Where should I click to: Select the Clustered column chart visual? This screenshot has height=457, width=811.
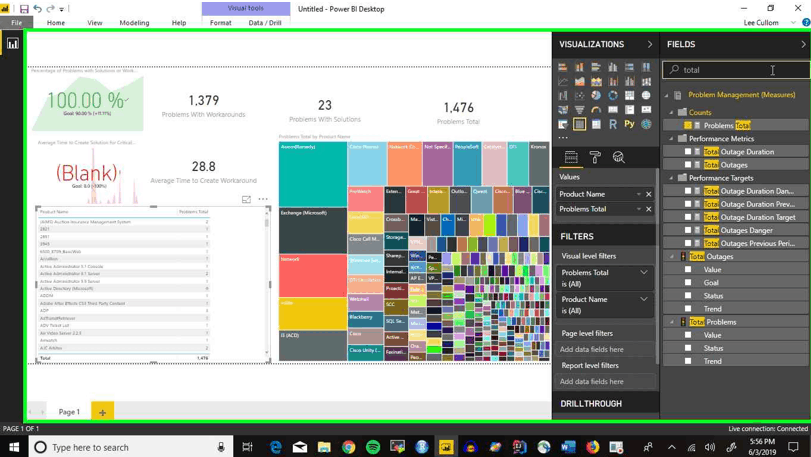(x=613, y=67)
